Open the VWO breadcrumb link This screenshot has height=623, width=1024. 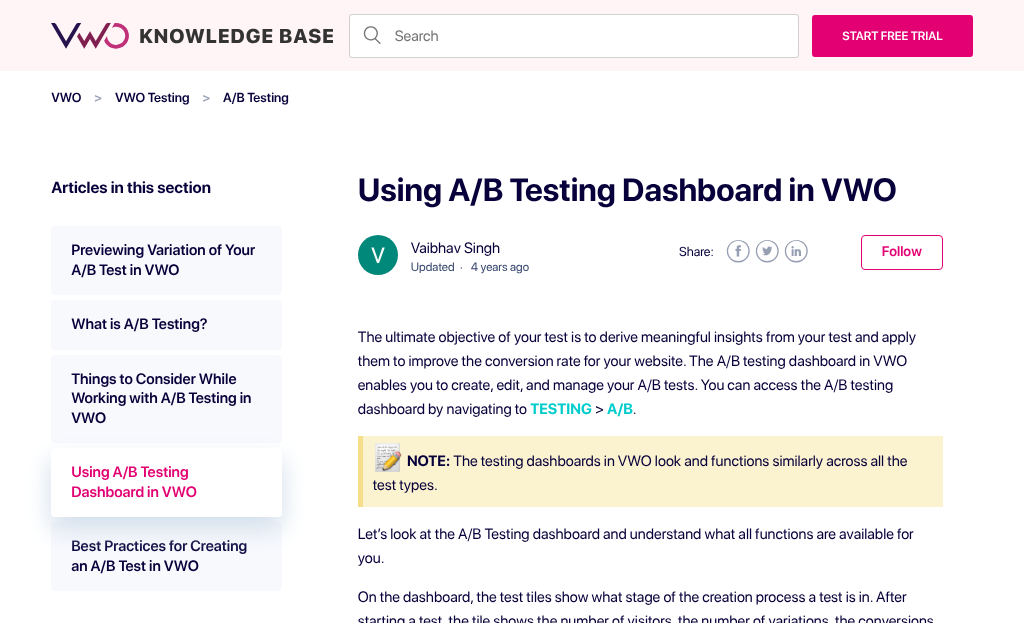pyautogui.click(x=66, y=98)
